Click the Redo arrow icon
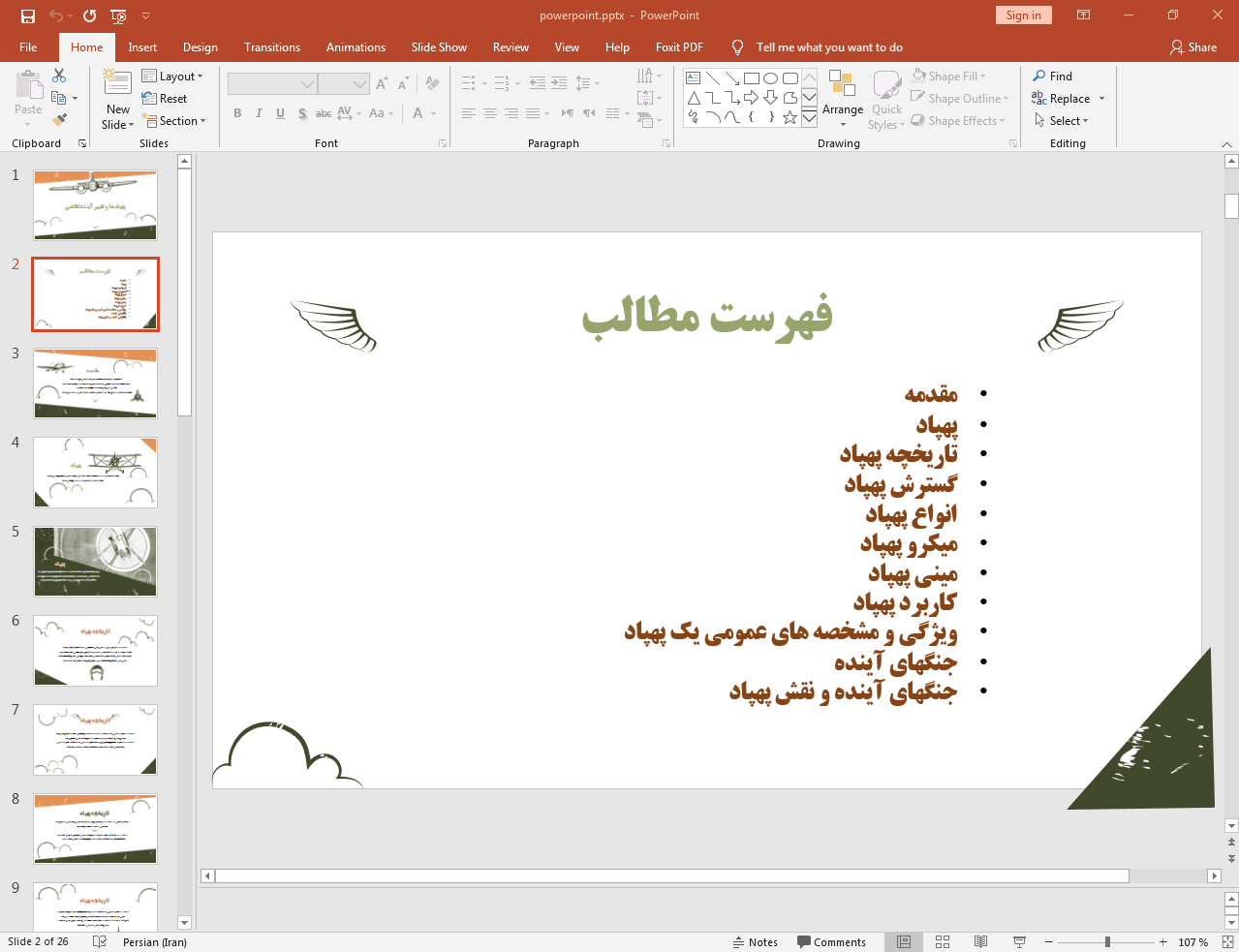 [90, 15]
